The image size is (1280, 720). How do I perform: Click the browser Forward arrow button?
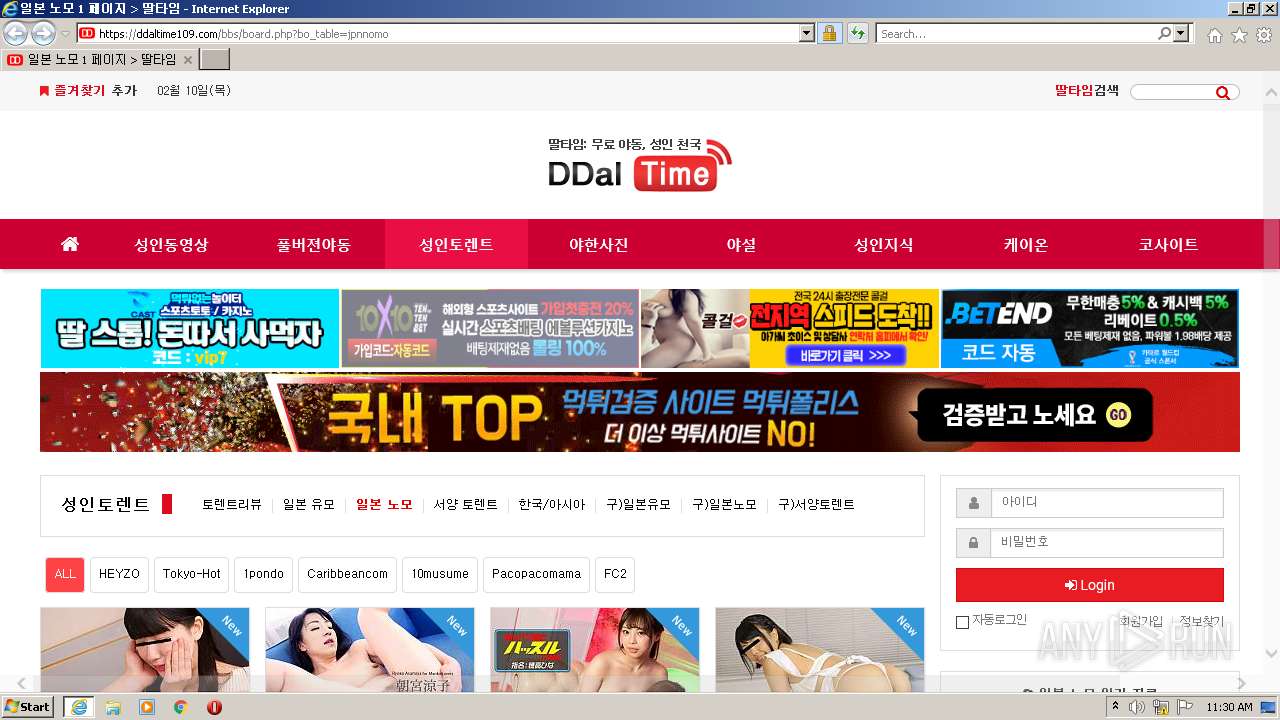point(43,33)
